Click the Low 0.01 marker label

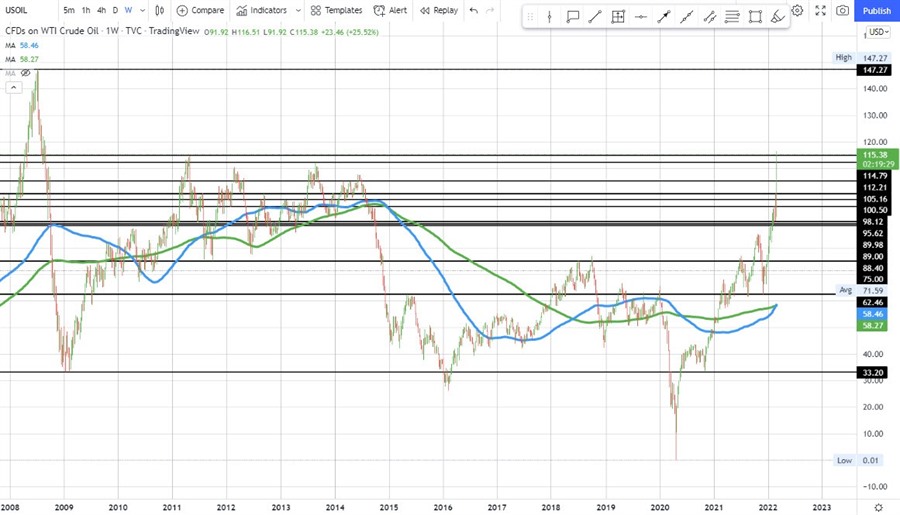858,460
